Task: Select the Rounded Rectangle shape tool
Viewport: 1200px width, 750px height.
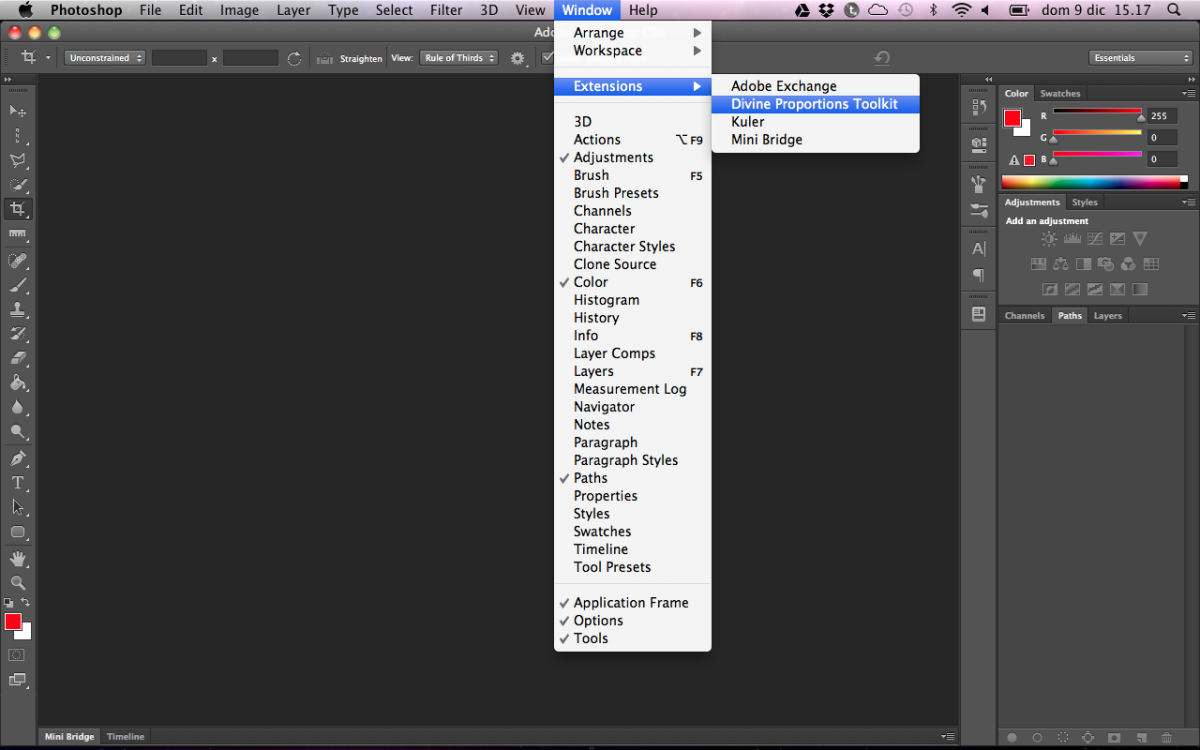Action: coord(18,532)
